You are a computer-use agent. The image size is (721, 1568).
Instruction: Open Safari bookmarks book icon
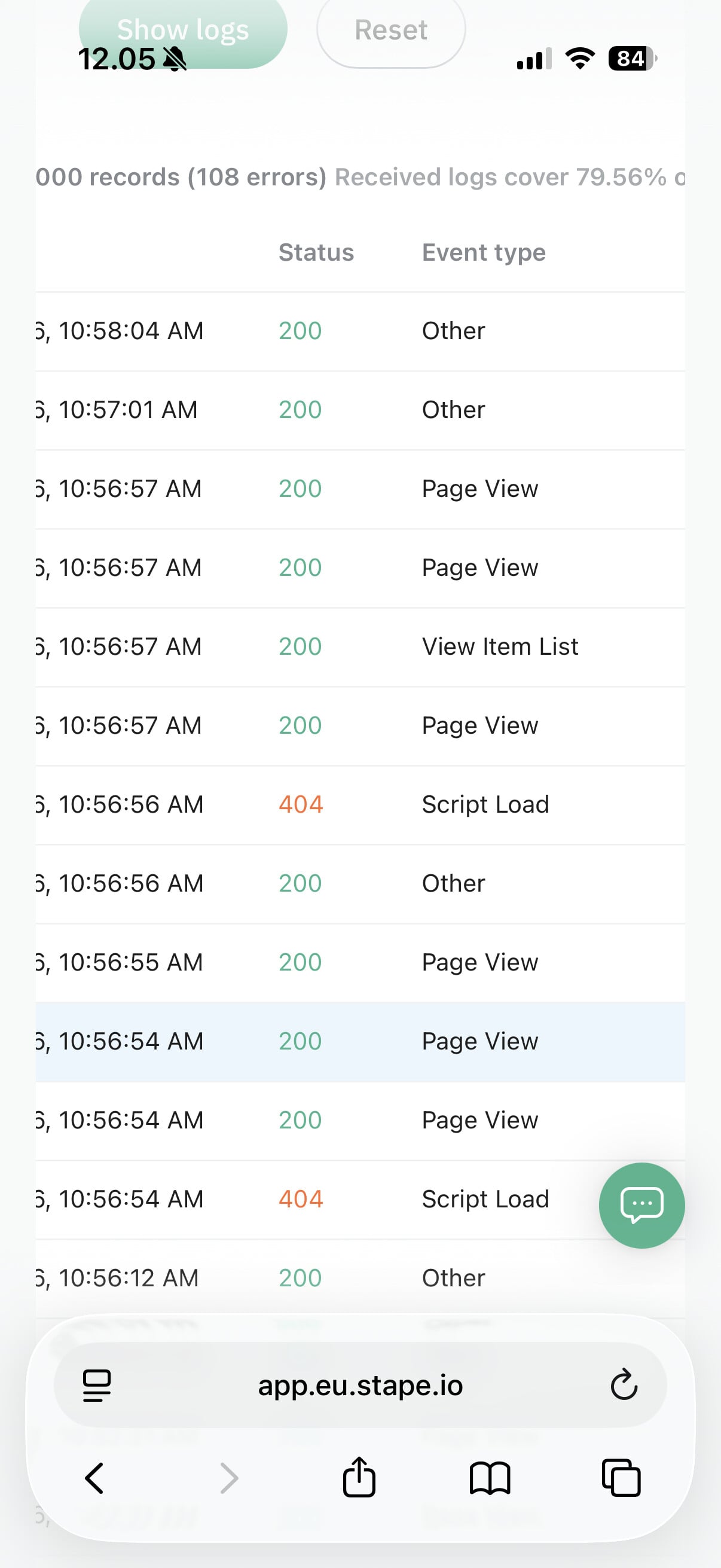tap(490, 1478)
